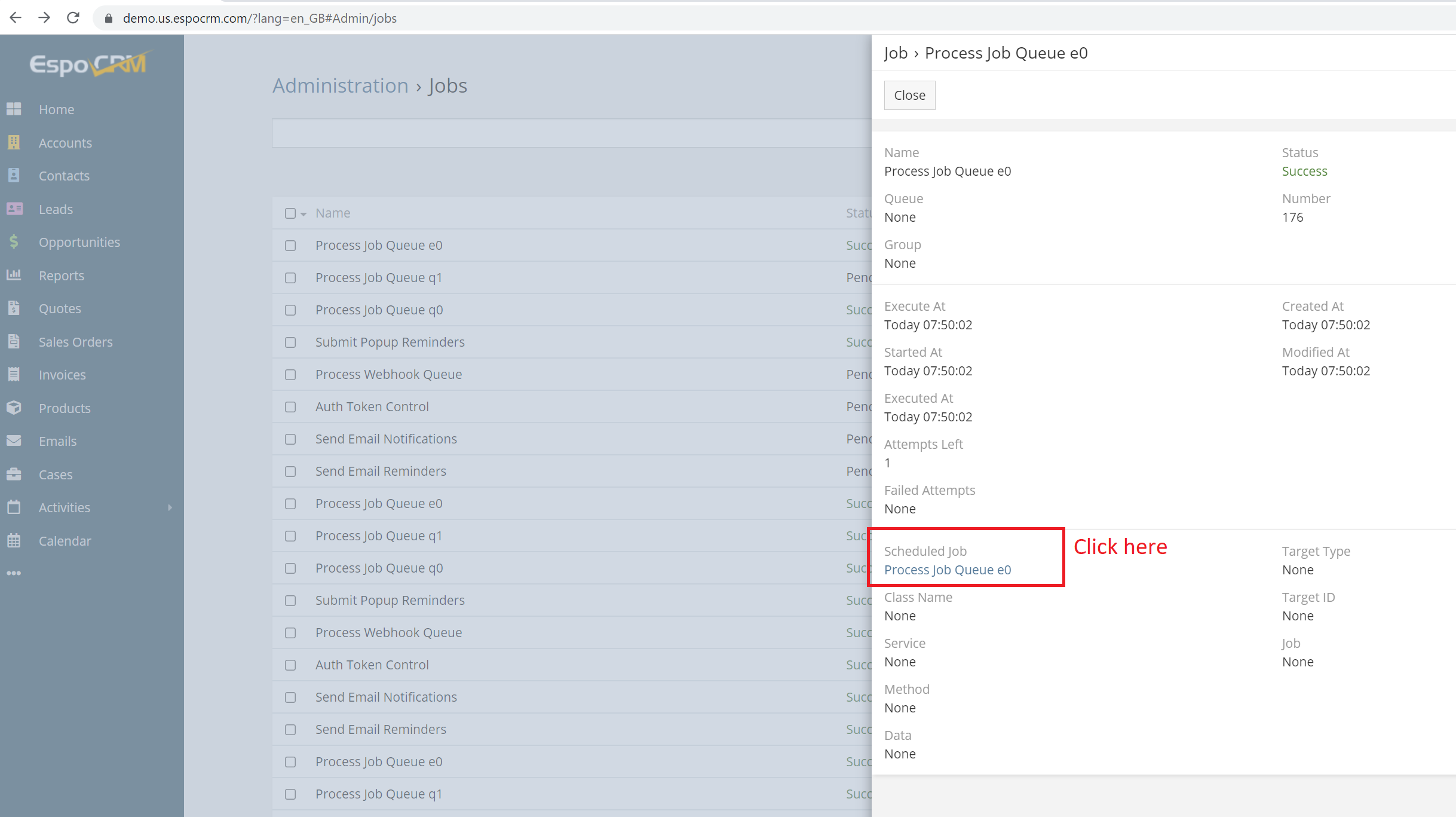Open Sales Orders in sidebar menu

click(75, 342)
